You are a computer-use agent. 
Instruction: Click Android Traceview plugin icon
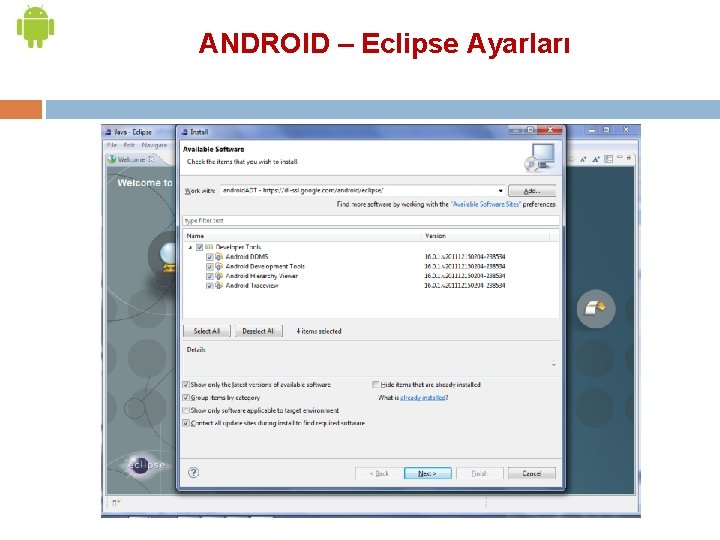(219, 286)
